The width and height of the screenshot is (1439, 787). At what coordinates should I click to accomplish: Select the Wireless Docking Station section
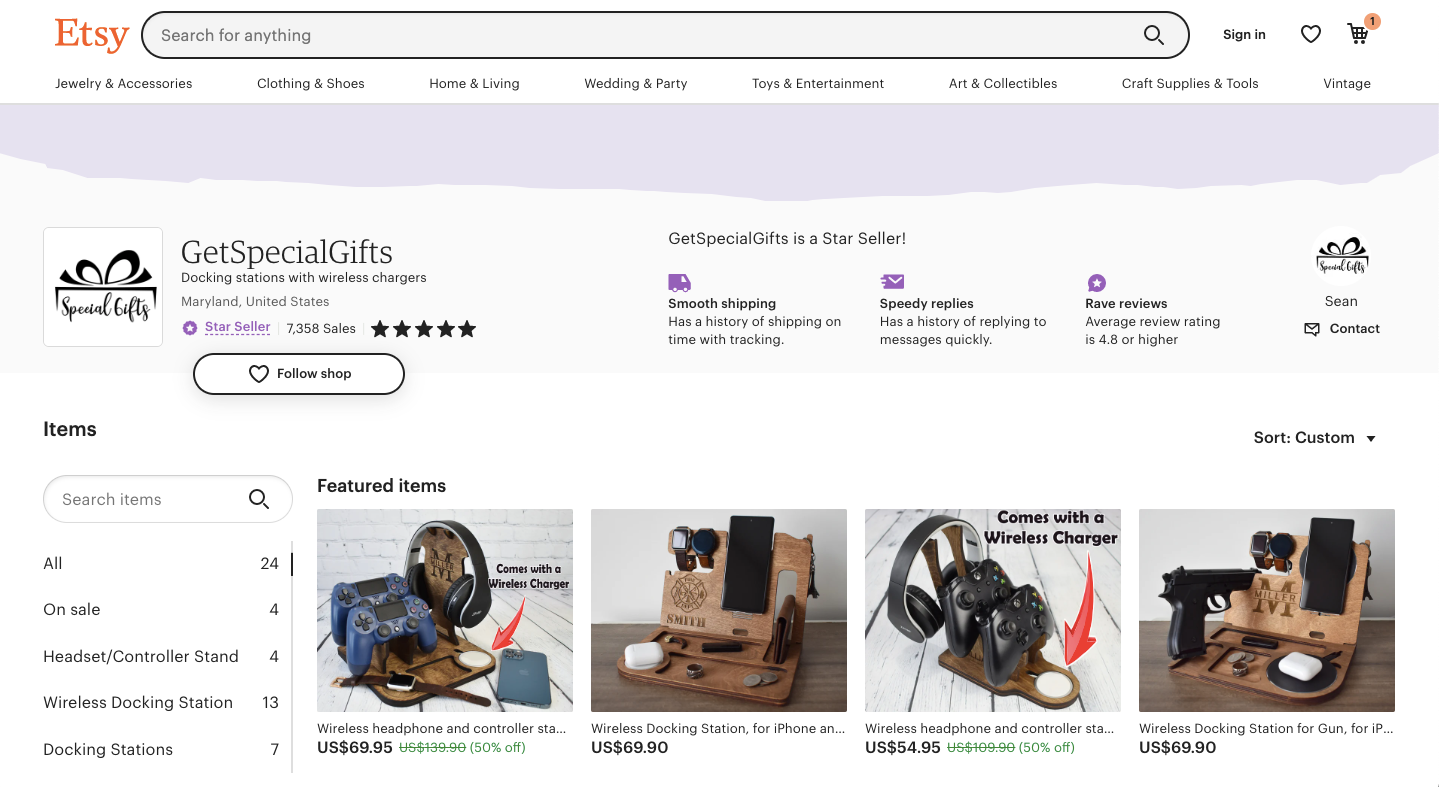click(x=138, y=703)
